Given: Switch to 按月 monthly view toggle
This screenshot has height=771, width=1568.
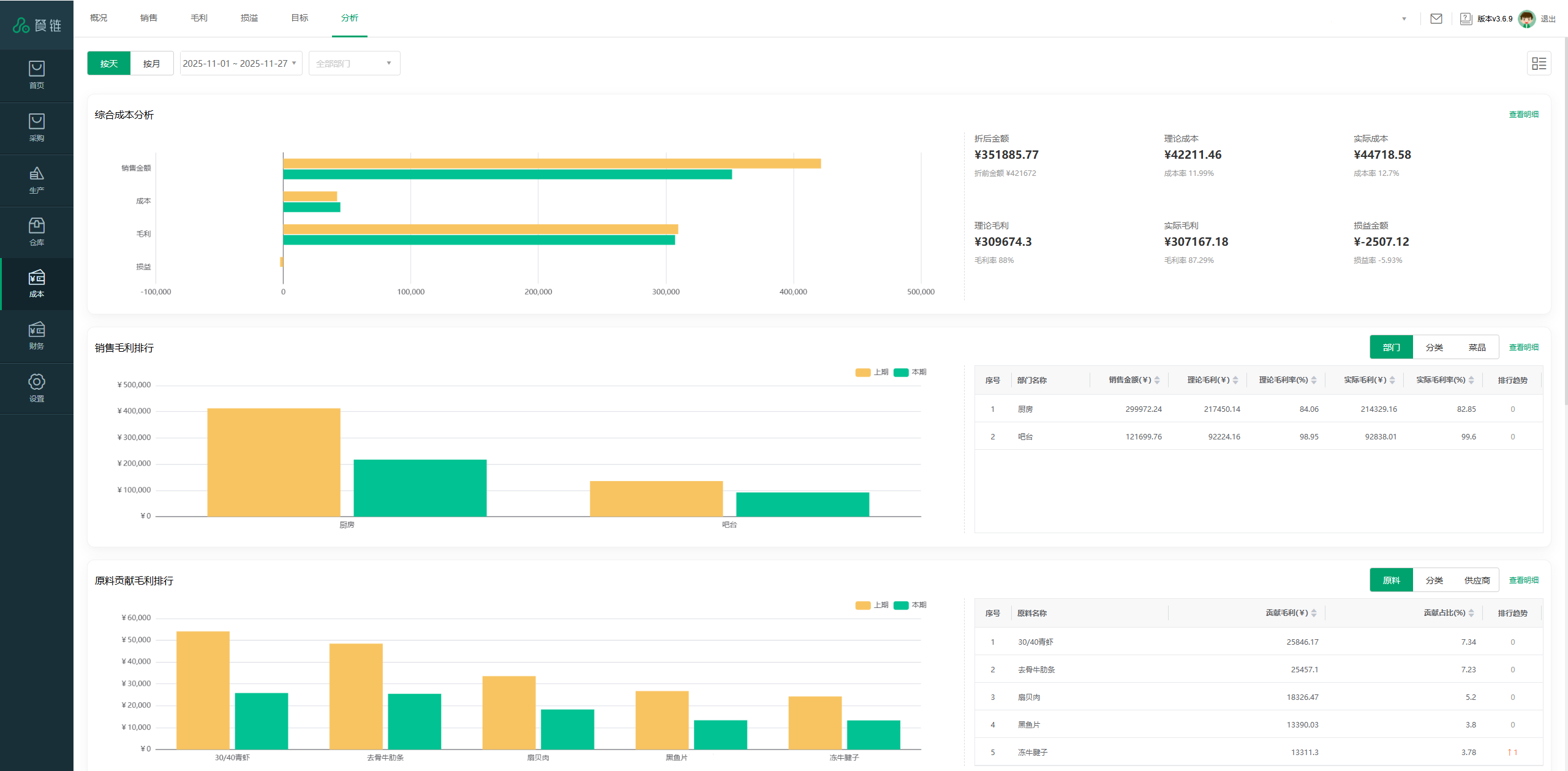Looking at the screenshot, I should pos(151,63).
